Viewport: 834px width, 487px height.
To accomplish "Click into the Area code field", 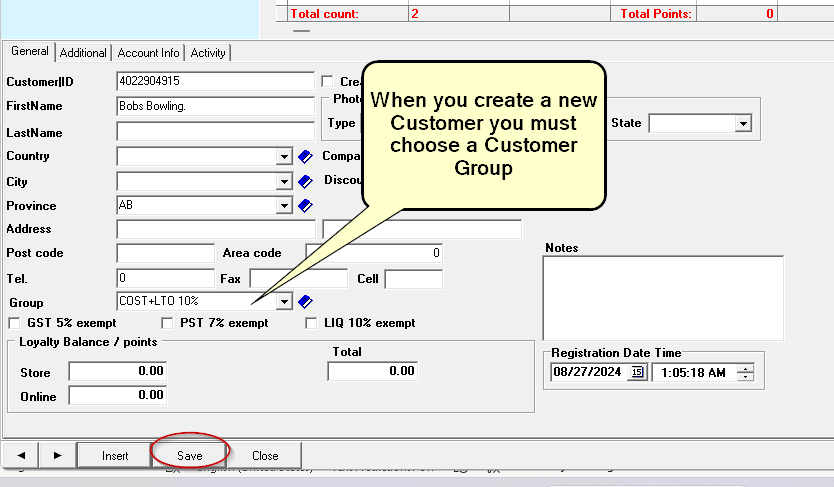I will [x=374, y=253].
